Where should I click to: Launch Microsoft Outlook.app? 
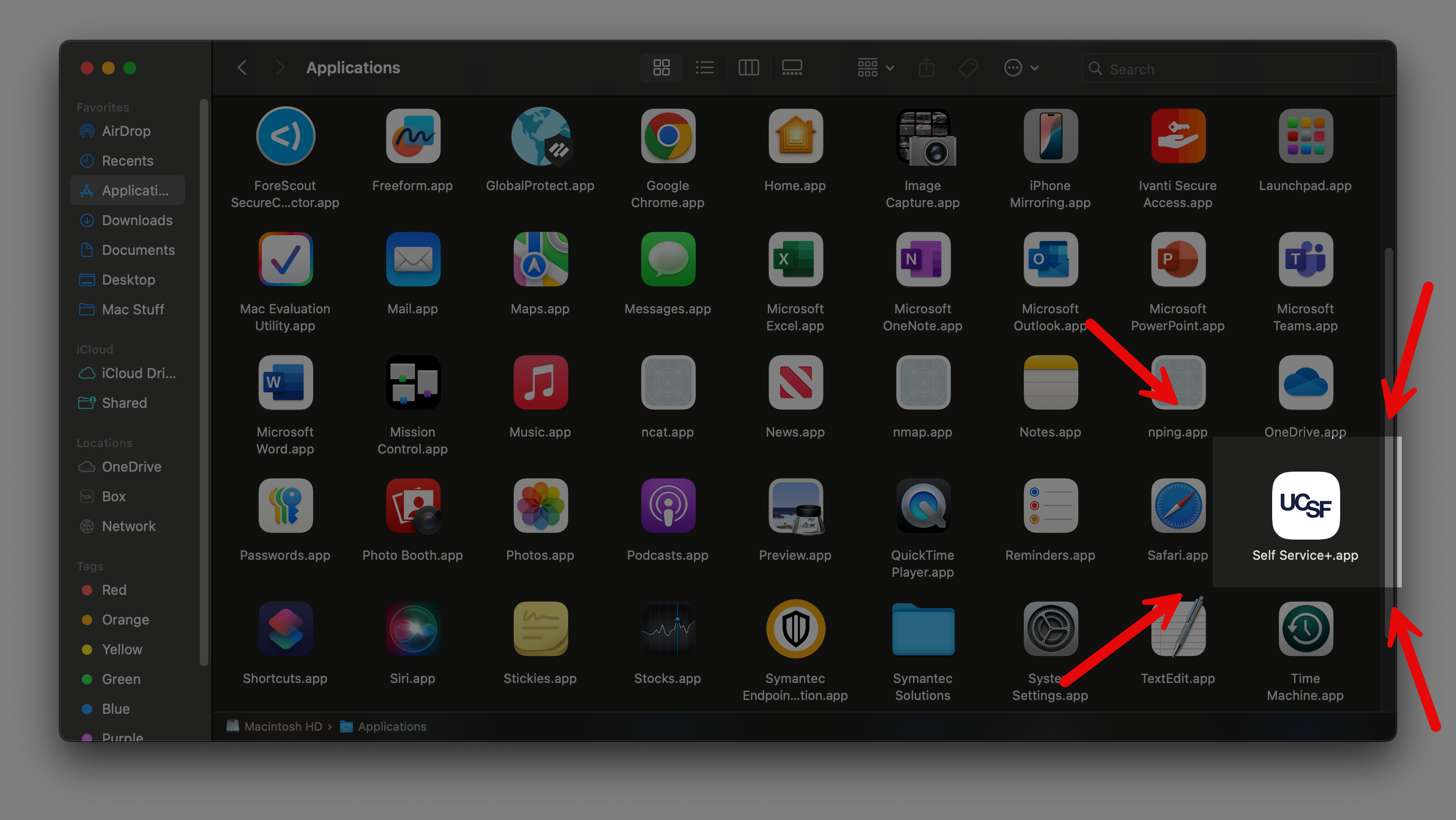tap(1049, 260)
